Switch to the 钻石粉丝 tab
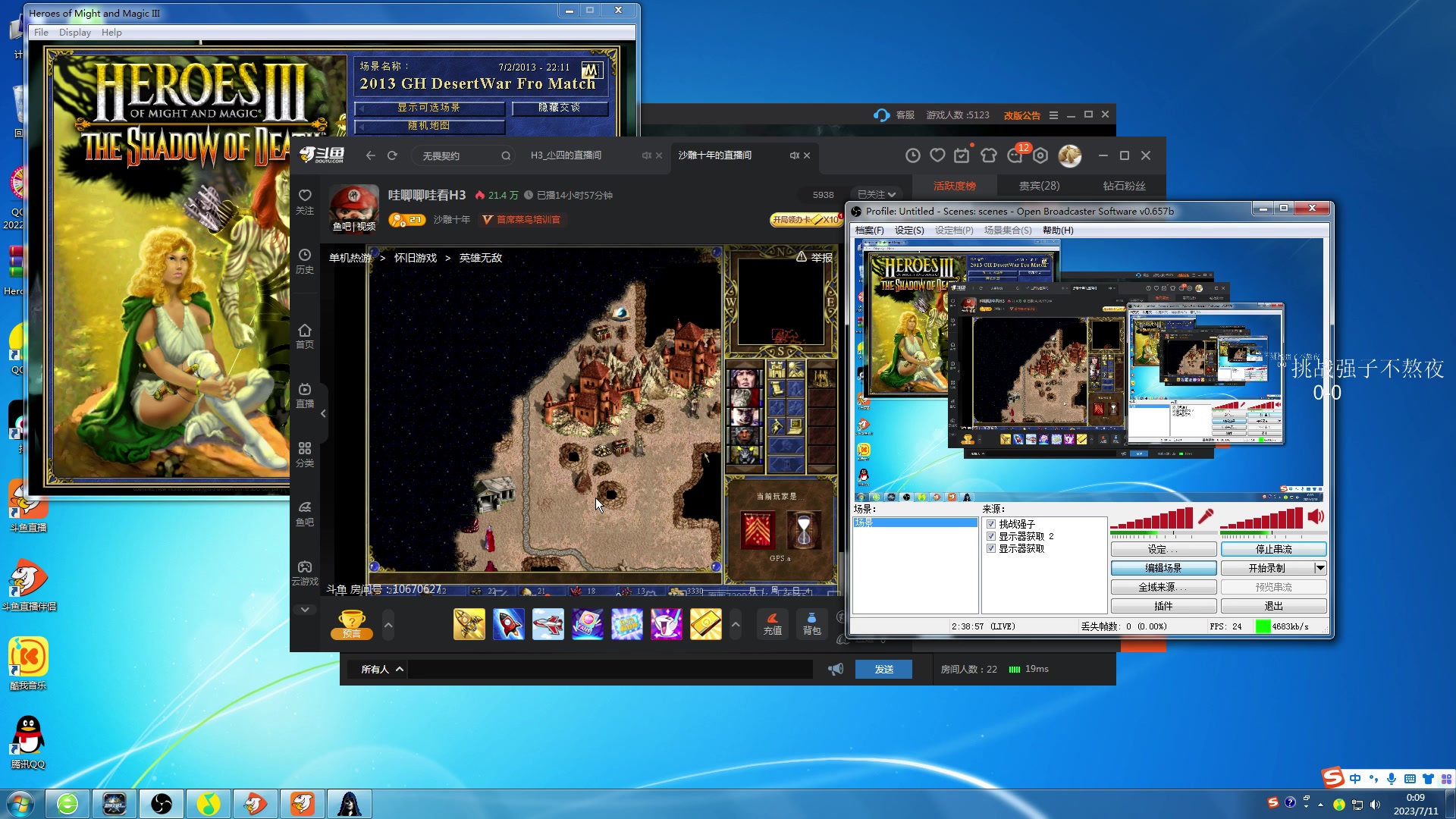Viewport: 1456px width, 819px height. 1124,186
